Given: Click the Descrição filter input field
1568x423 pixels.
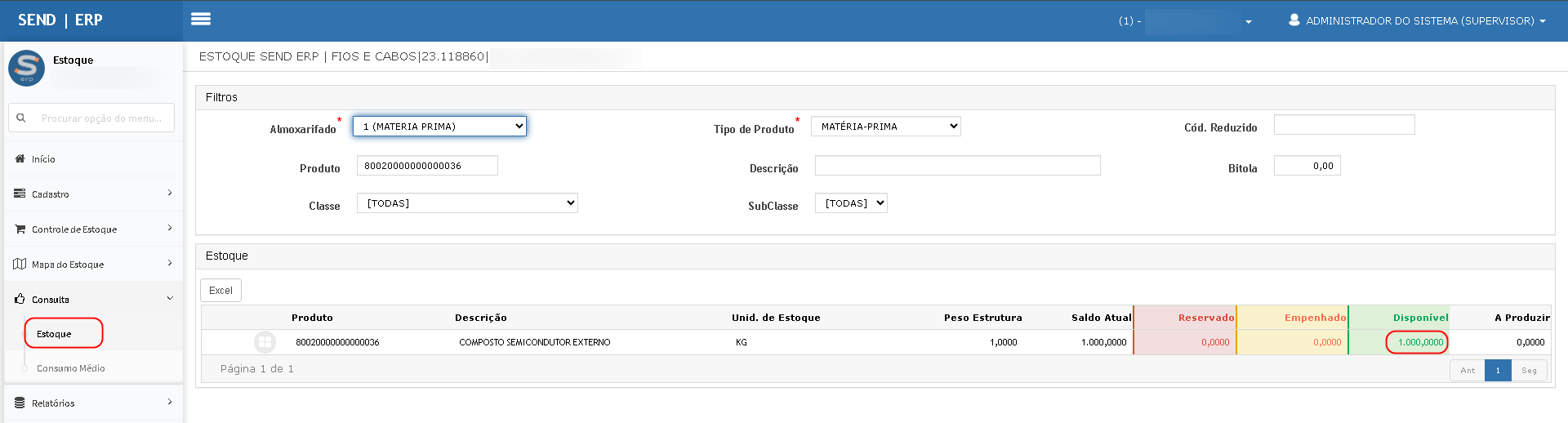Looking at the screenshot, I should (x=957, y=166).
